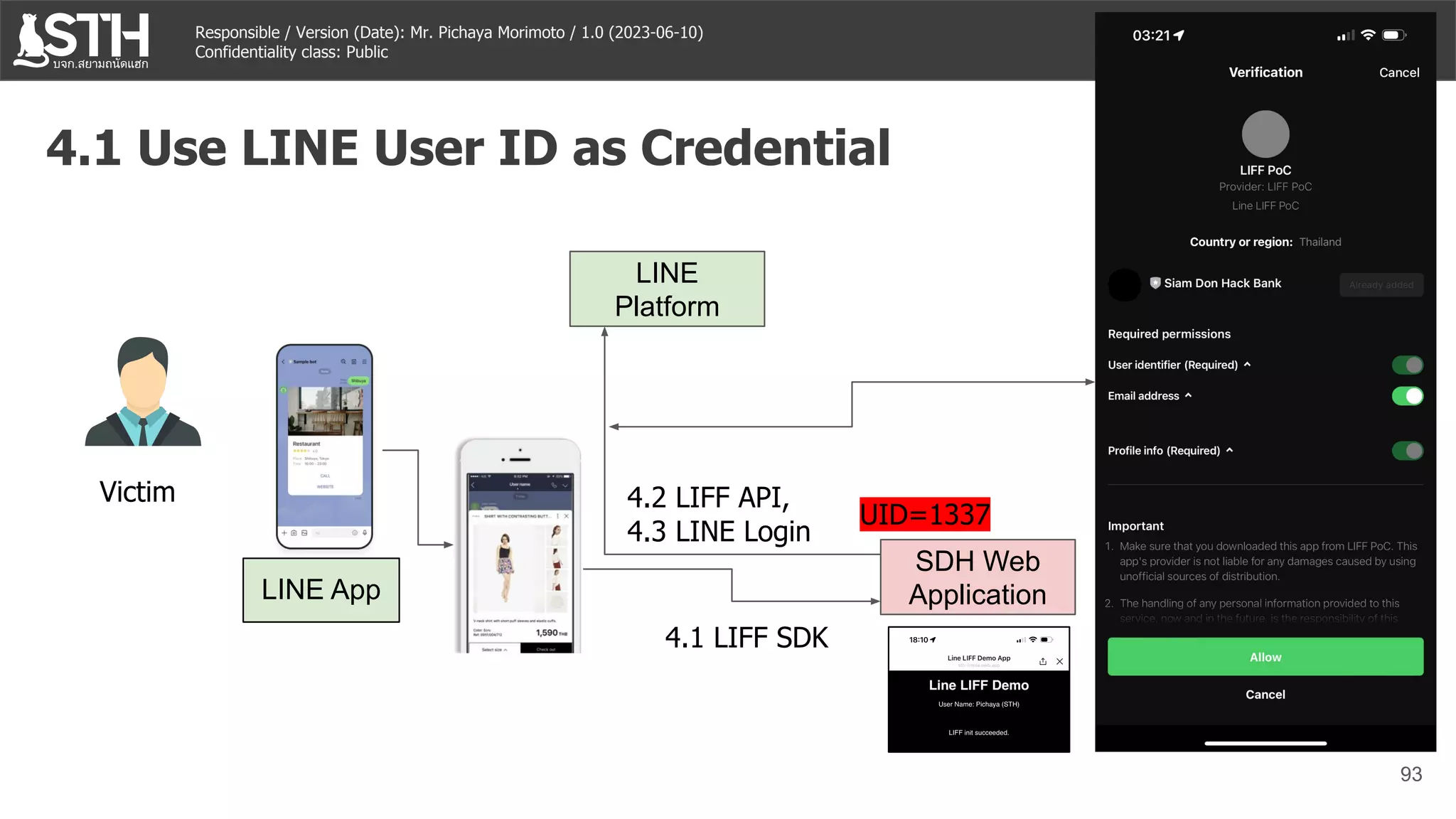Collapse the Email address chevron

[1188, 395]
